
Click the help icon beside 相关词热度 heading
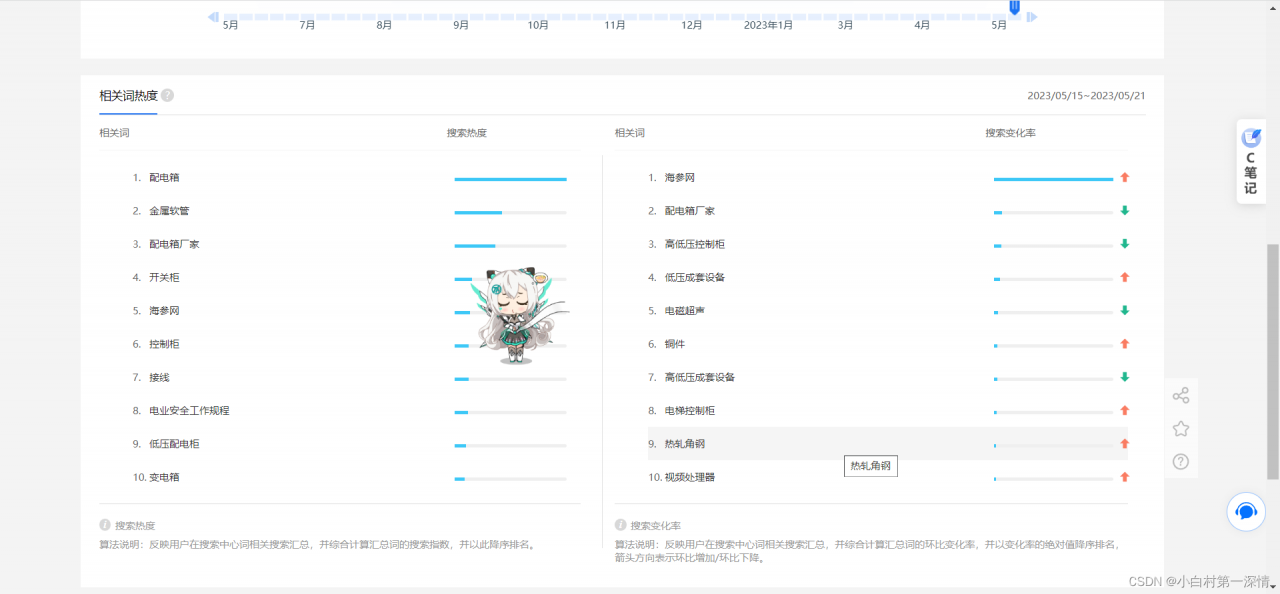tap(168, 95)
